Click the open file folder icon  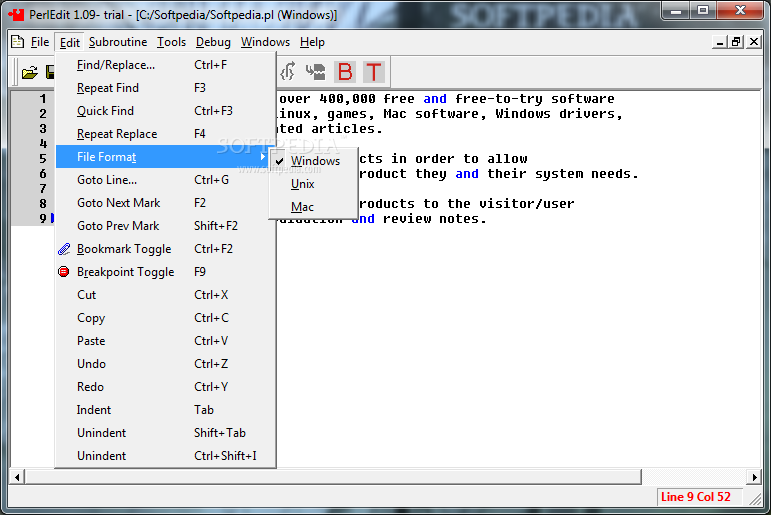tap(30, 72)
